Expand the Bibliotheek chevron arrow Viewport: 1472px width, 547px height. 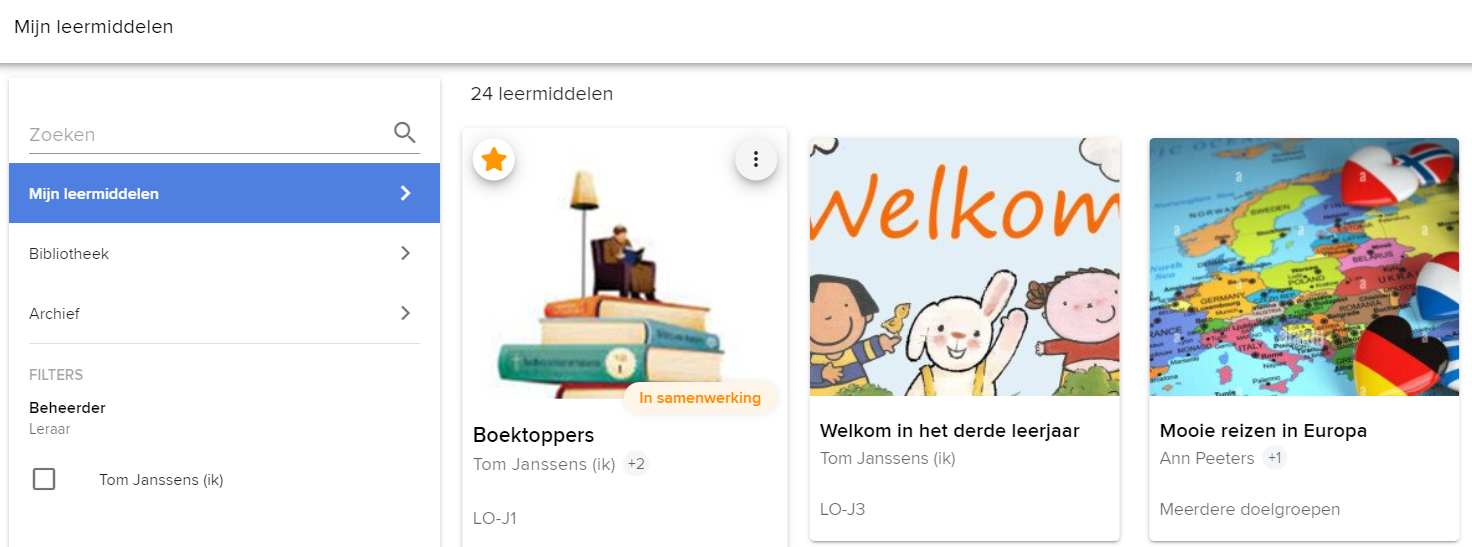[405, 253]
